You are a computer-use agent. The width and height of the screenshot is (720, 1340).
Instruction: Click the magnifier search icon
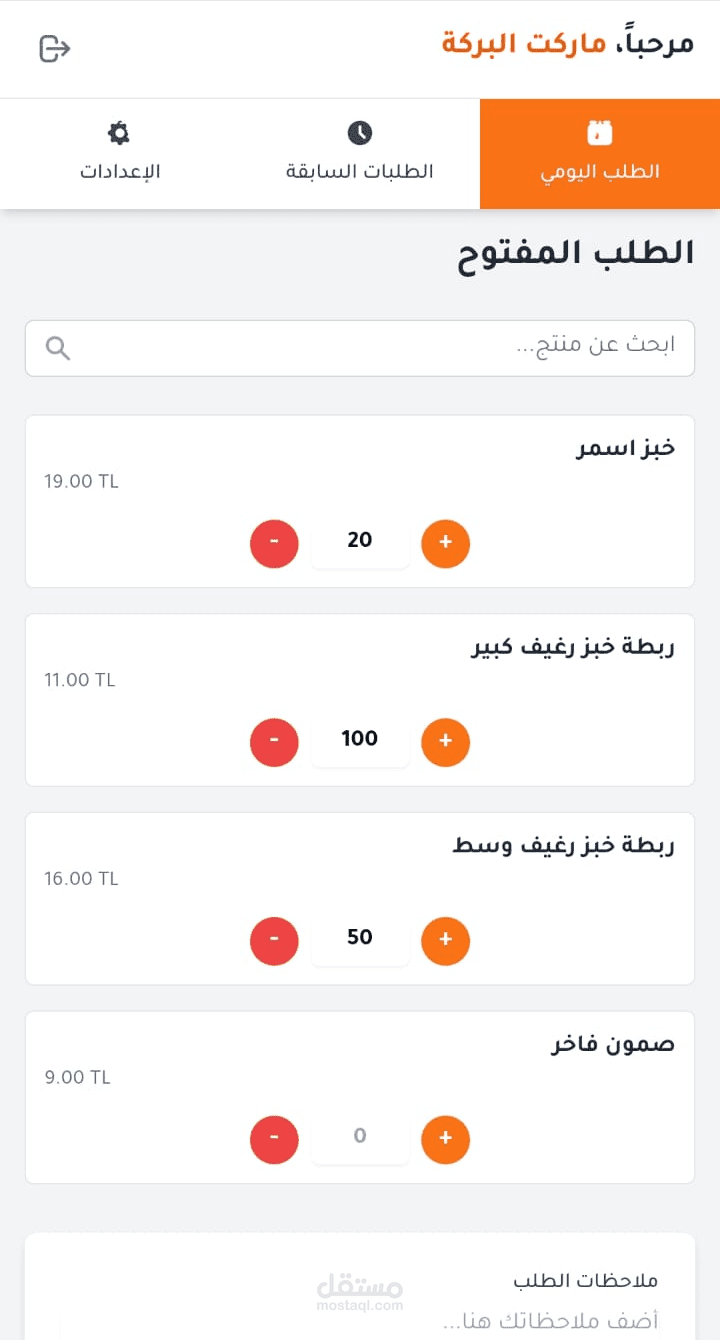pos(58,348)
